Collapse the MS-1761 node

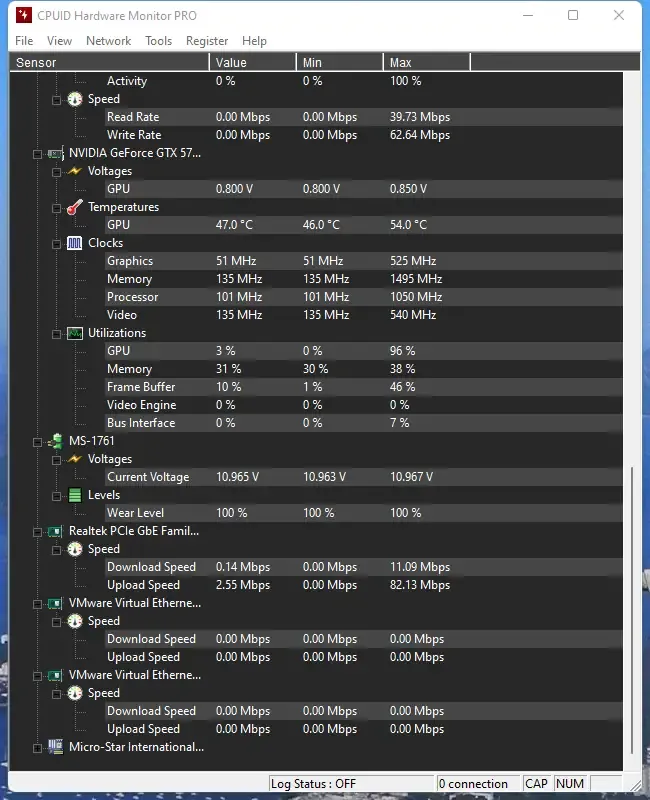tap(37, 442)
